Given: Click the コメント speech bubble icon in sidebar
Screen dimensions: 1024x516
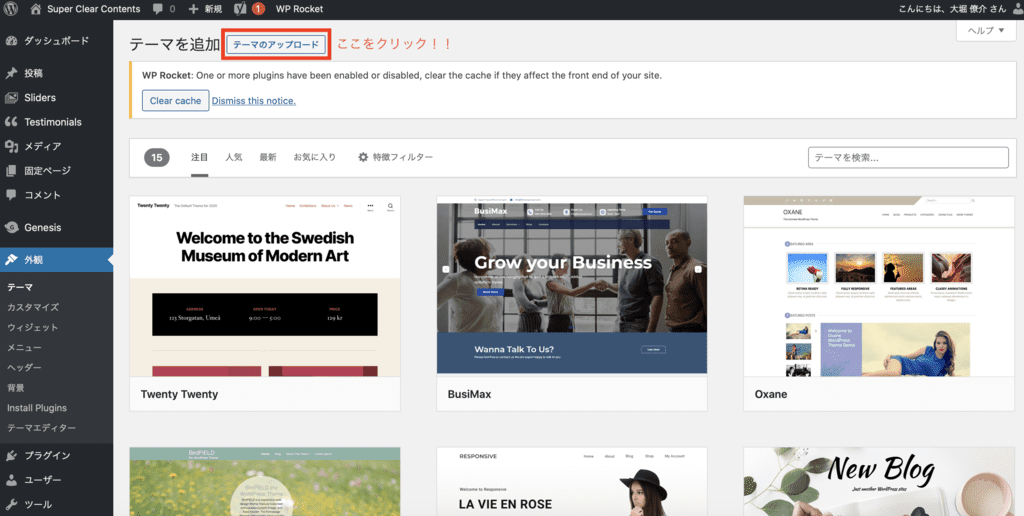Looking at the screenshot, I should (x=11, y=195).
